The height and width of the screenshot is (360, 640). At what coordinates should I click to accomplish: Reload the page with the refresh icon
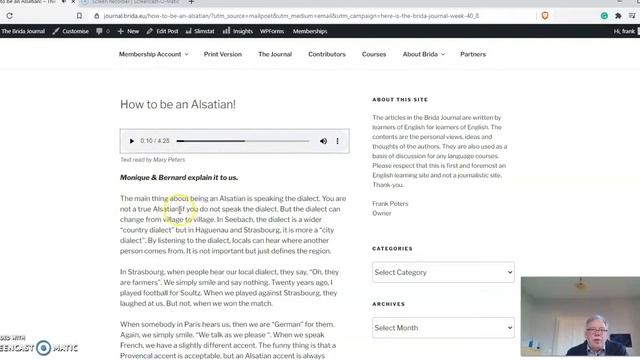9,16
